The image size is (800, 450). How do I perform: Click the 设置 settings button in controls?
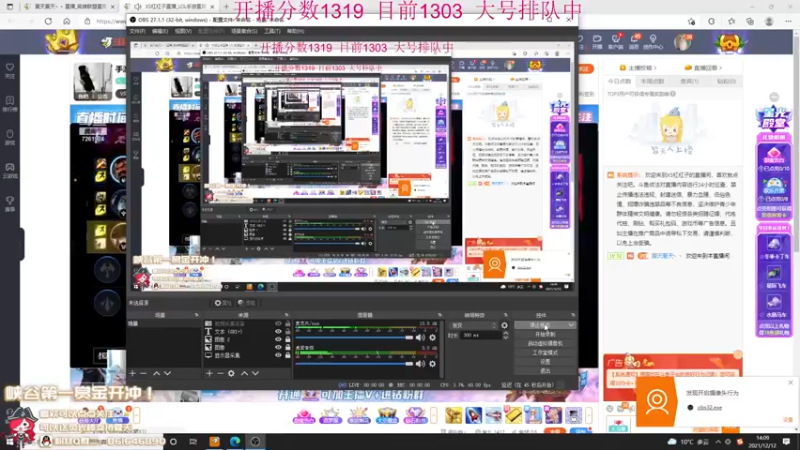point(545,362)
